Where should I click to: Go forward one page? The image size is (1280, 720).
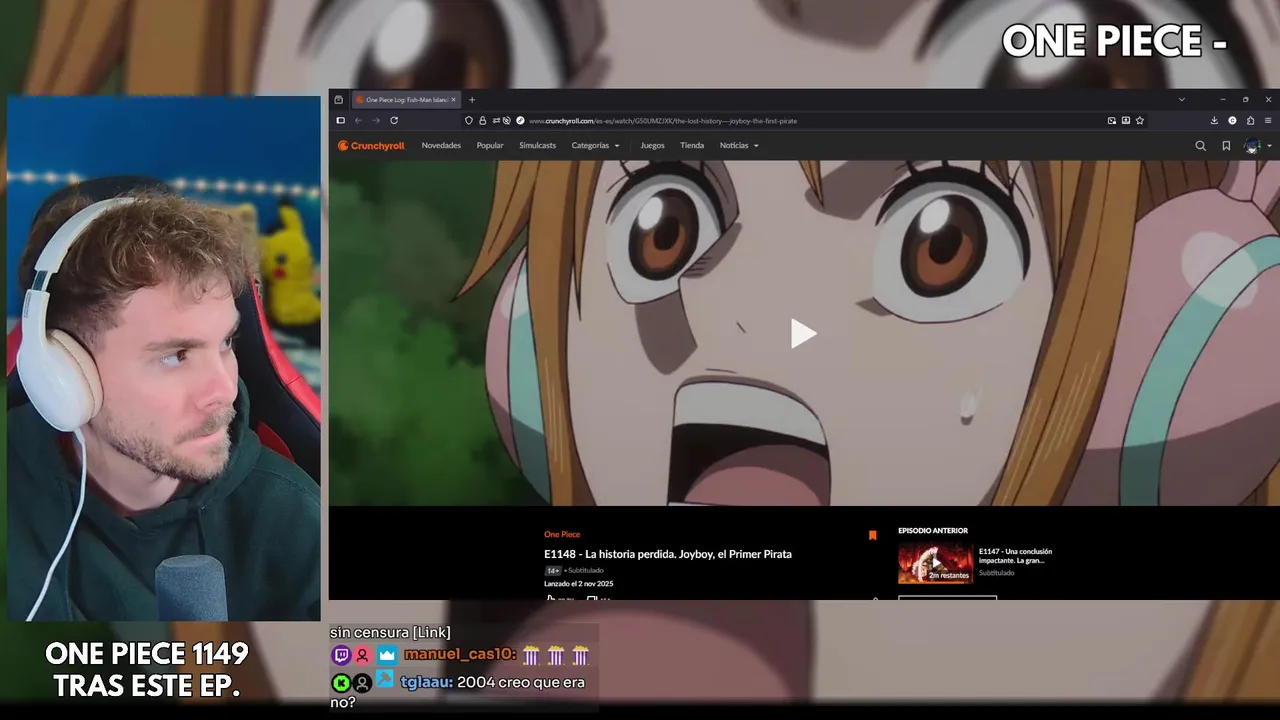click(x=376, y=121)
